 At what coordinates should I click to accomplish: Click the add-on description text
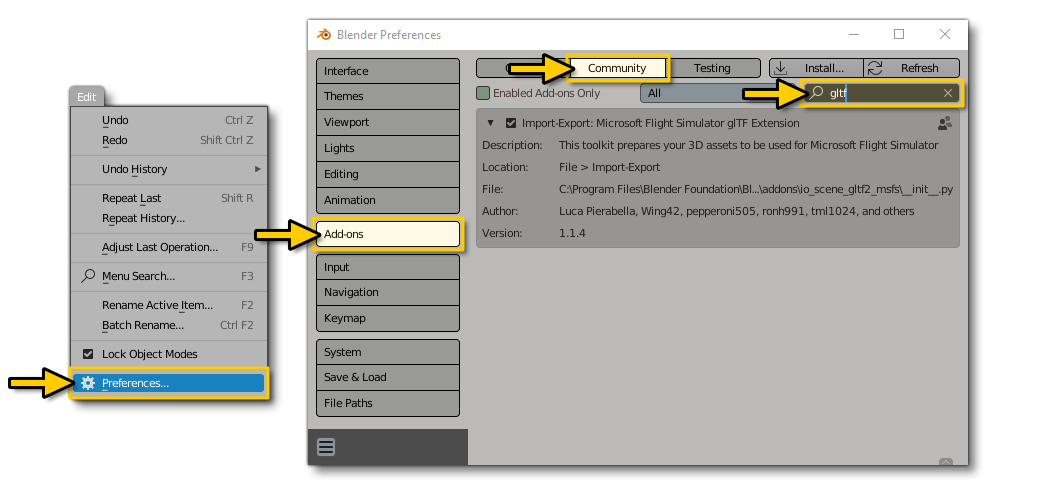click(x=749, y=145)
